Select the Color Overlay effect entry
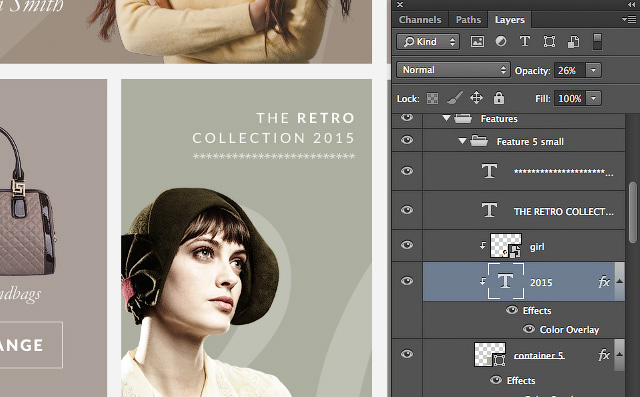The image size is (640, 397). [569, 330]
